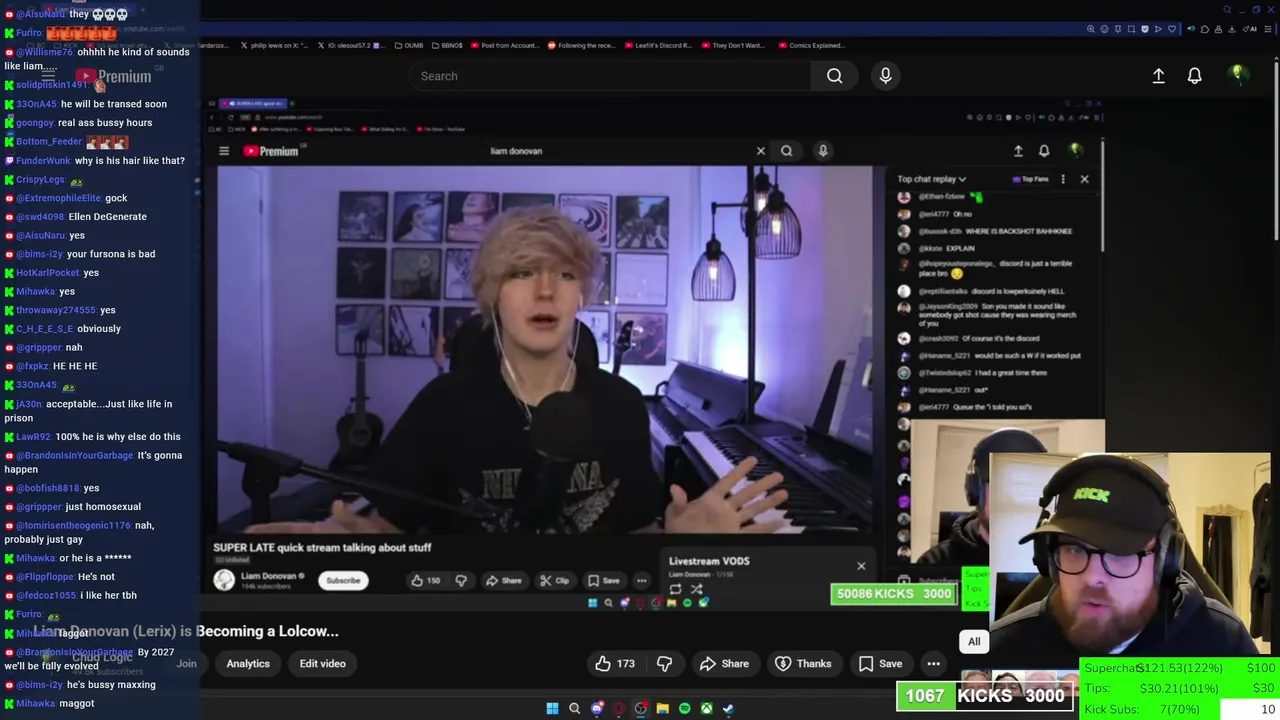The height and width of the screenshot is (720, 1280).
Task: Click notifications bell in inner YouTube window
Action: click(1044, 151)
